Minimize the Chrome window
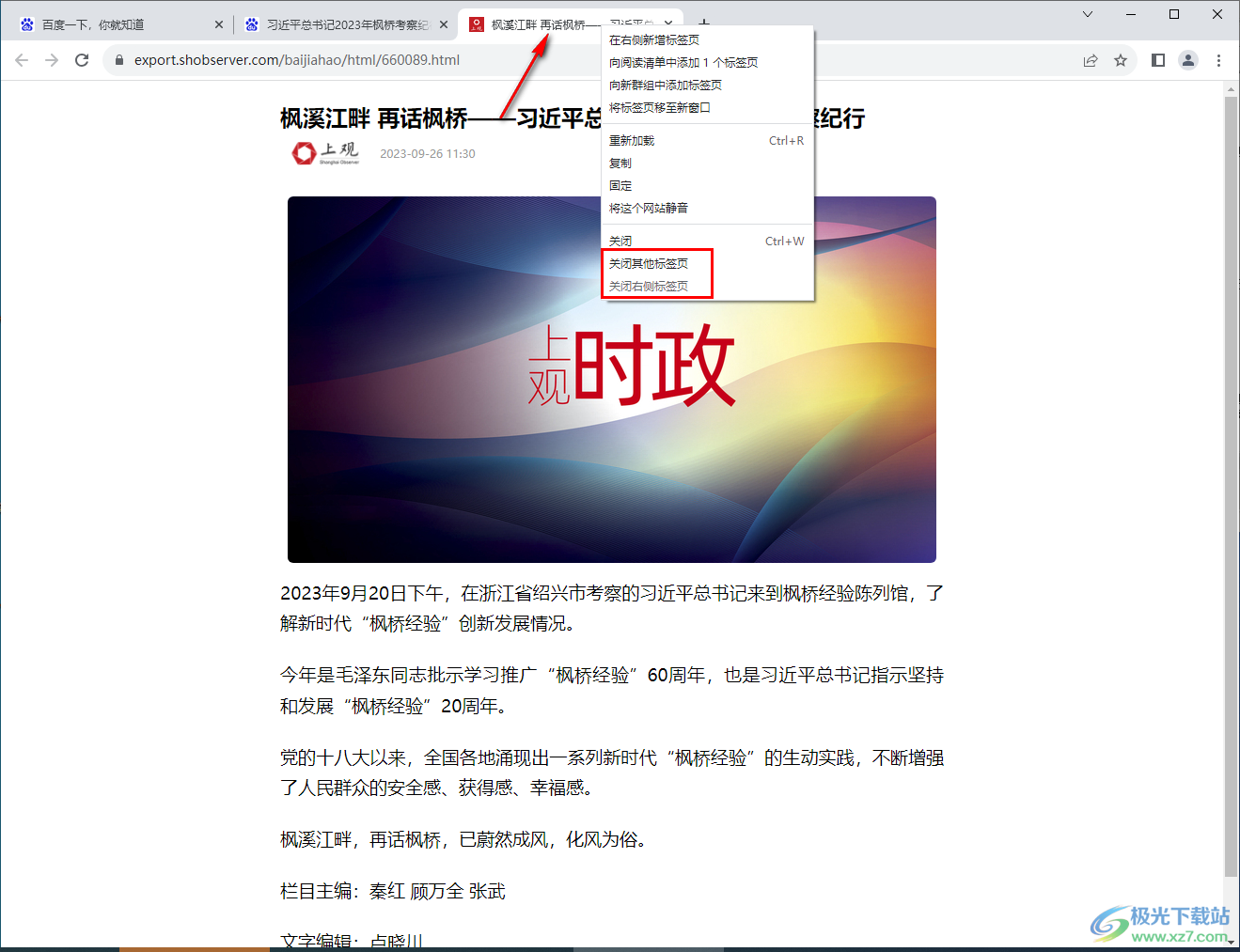Screen dimensions: 1240x952 click(1131, 14)
